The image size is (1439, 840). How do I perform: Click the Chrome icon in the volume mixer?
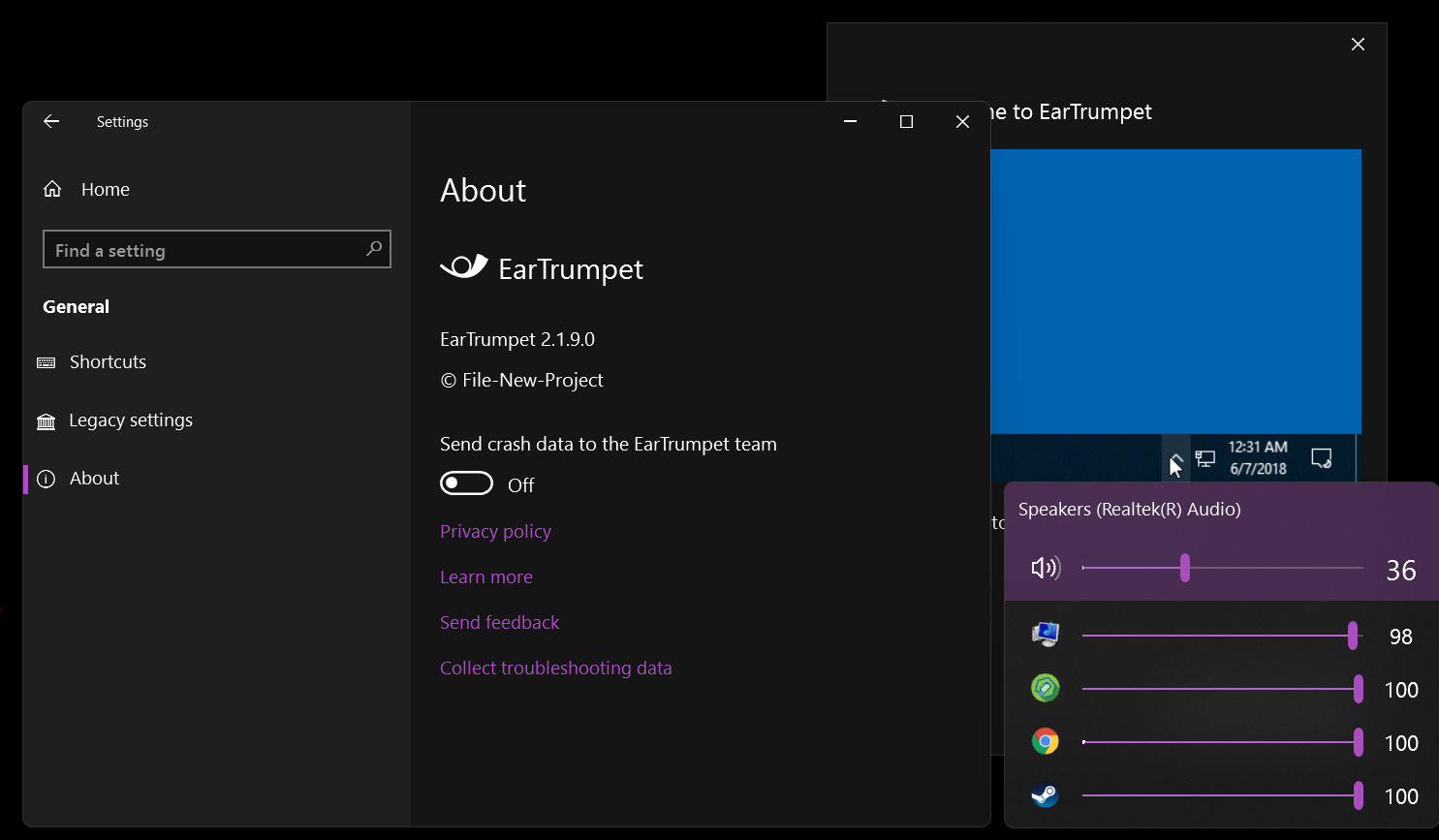(1046, 741)
